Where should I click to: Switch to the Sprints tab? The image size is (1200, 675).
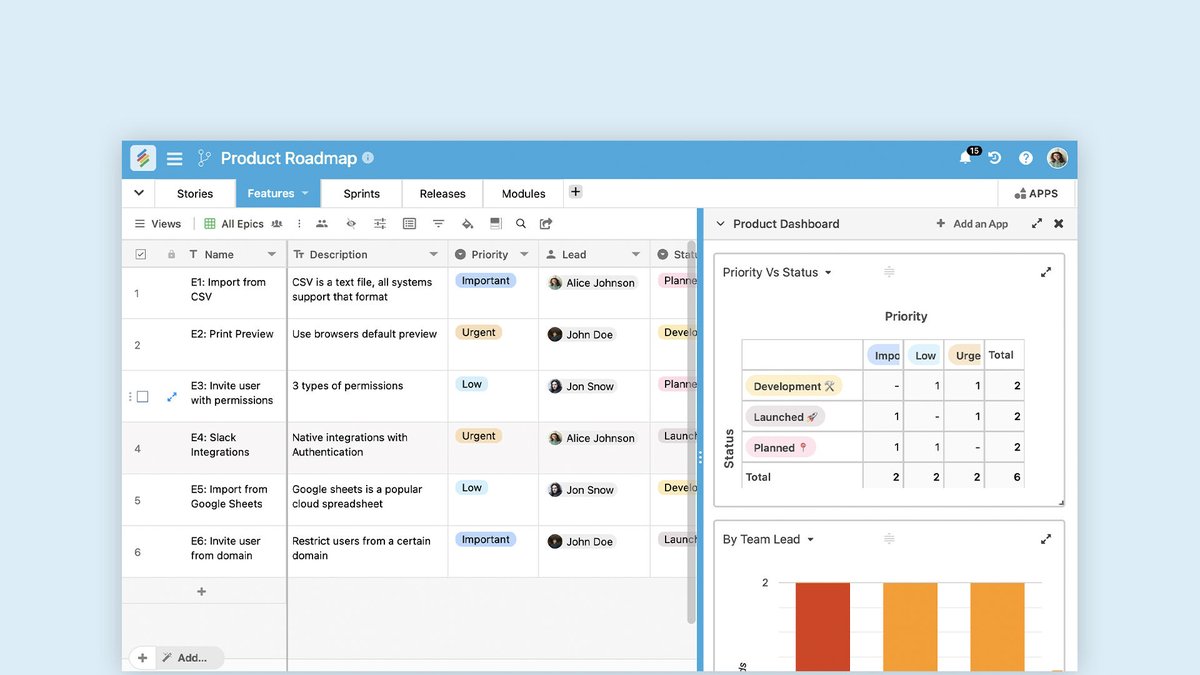pyautogui.click(x=361, y=193)
